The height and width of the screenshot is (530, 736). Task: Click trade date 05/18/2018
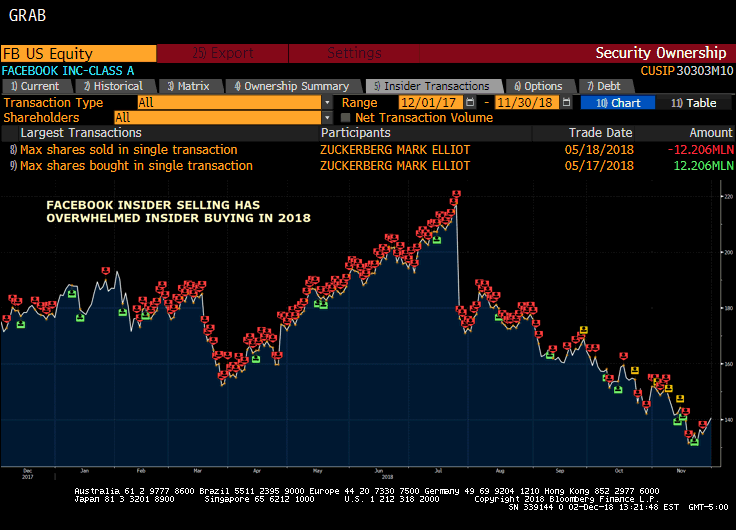click(599, 150)
